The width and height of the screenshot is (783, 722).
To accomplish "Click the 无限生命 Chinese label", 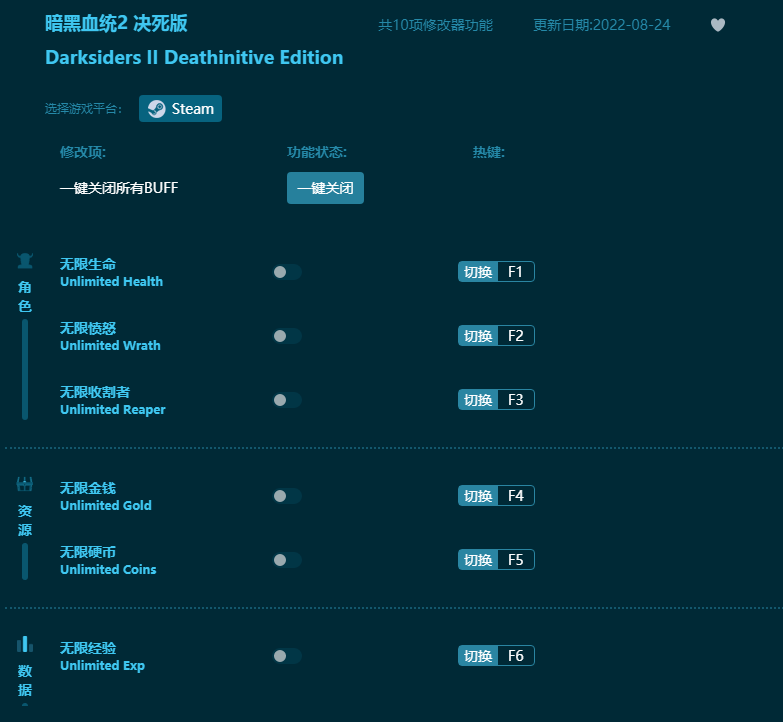I will pyautogui.click(x=88, y=264).
